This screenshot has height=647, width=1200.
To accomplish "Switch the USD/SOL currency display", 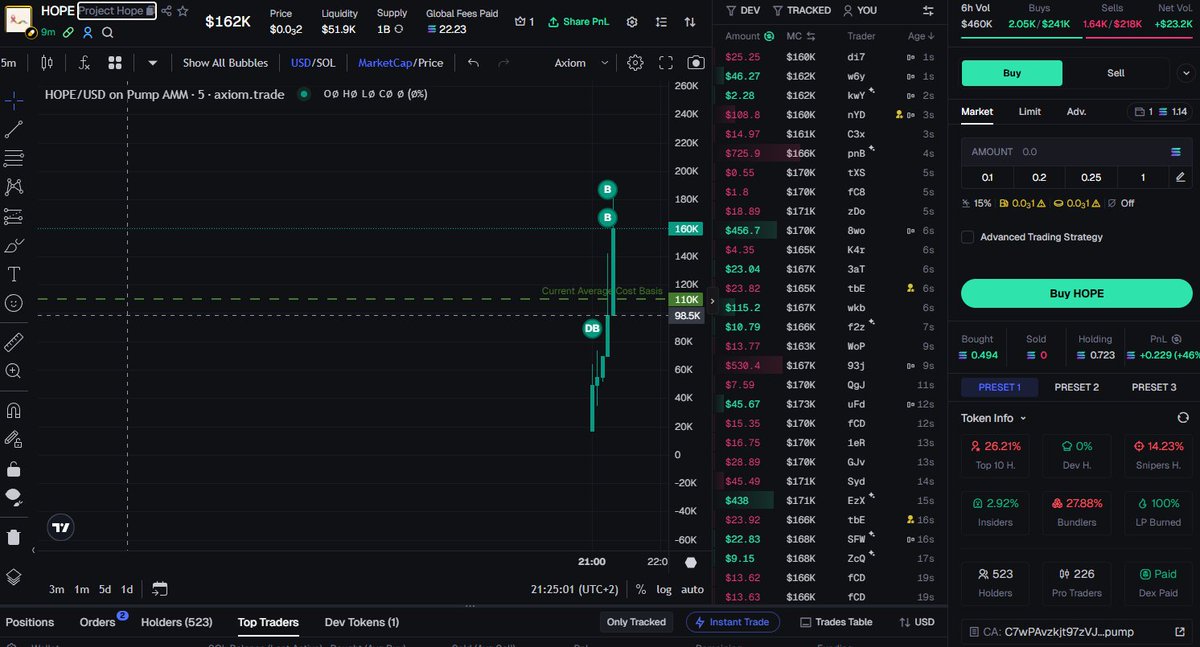I will click(313, 63).
